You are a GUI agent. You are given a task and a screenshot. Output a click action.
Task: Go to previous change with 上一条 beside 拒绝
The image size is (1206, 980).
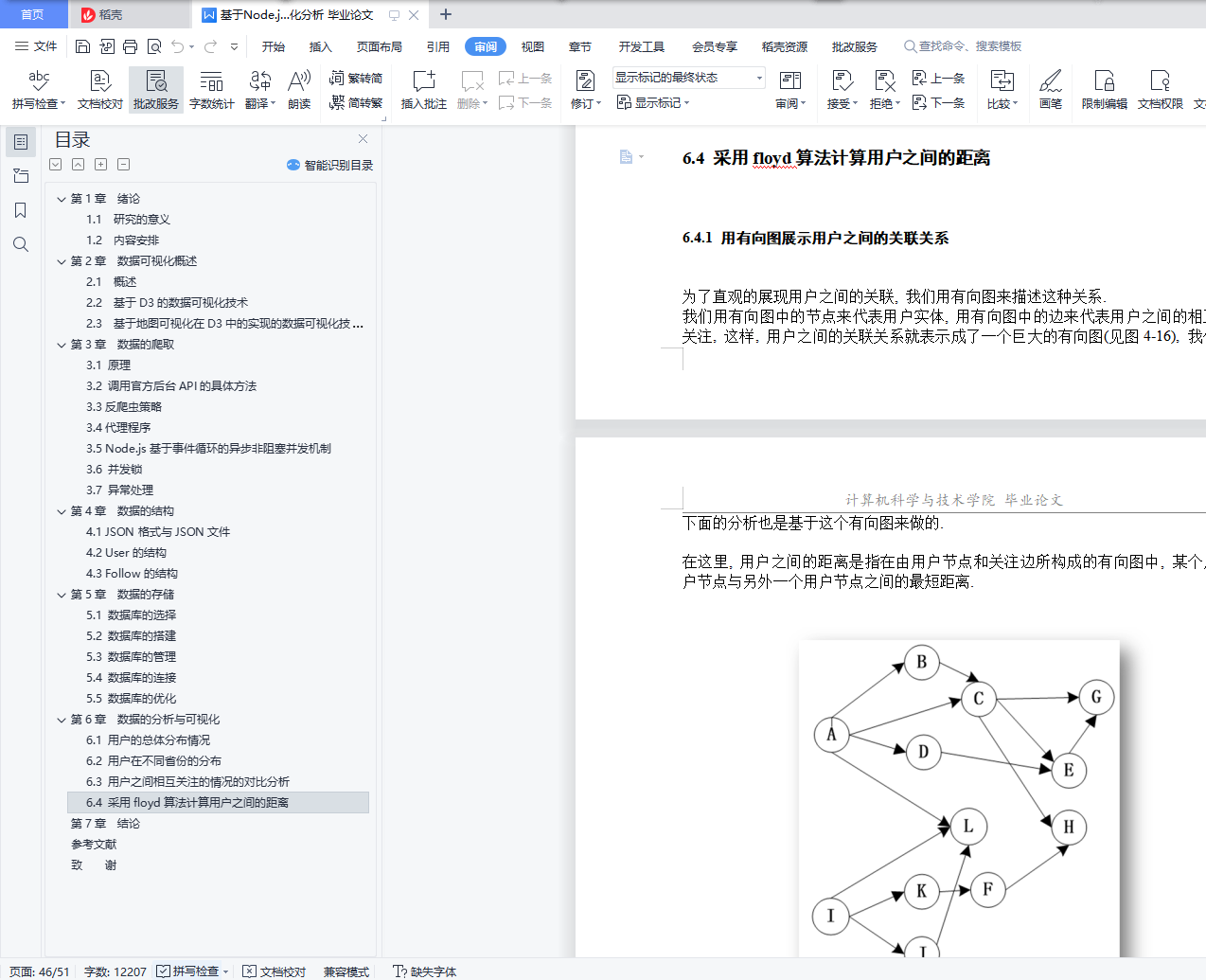938,79
